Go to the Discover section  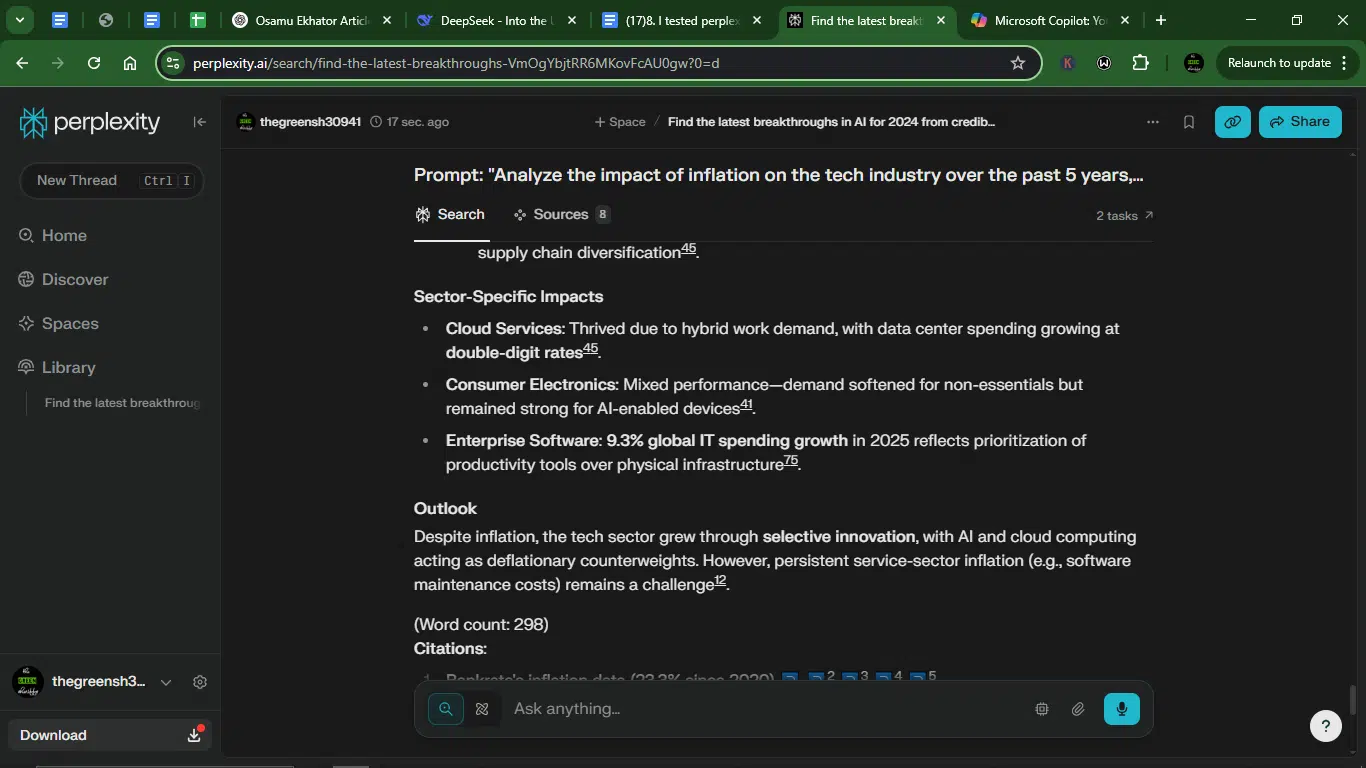(63, 280)
